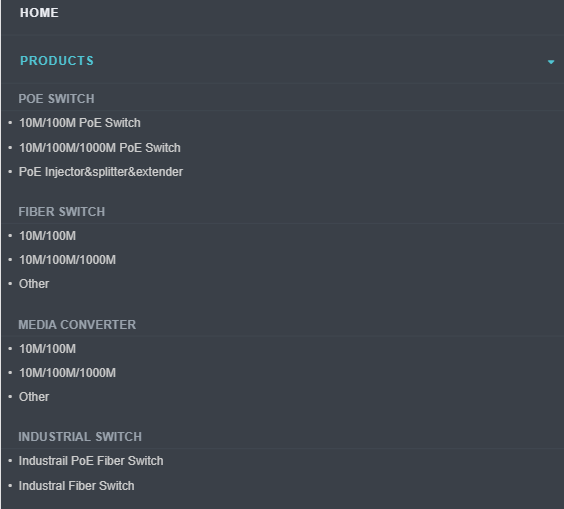Choose Other under MEDIA CONVERTER
This screenshot has width=564, height=509.
click(34, 397)
